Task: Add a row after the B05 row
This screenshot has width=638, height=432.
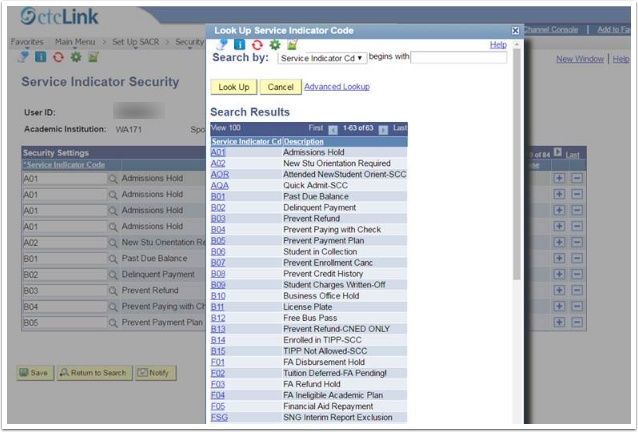Action: click(559, 322)
